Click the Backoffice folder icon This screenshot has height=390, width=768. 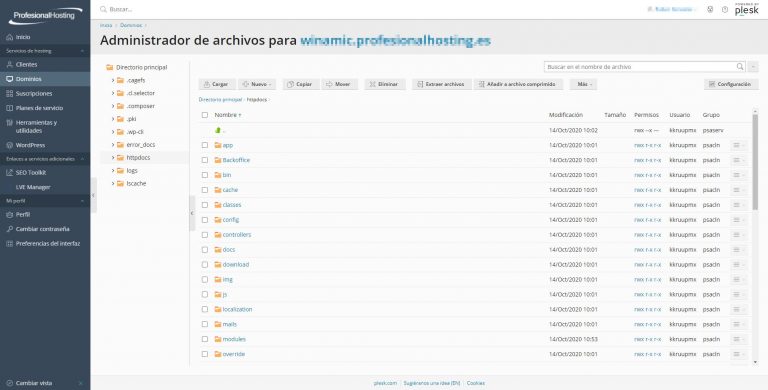click(x=218, y=160)
